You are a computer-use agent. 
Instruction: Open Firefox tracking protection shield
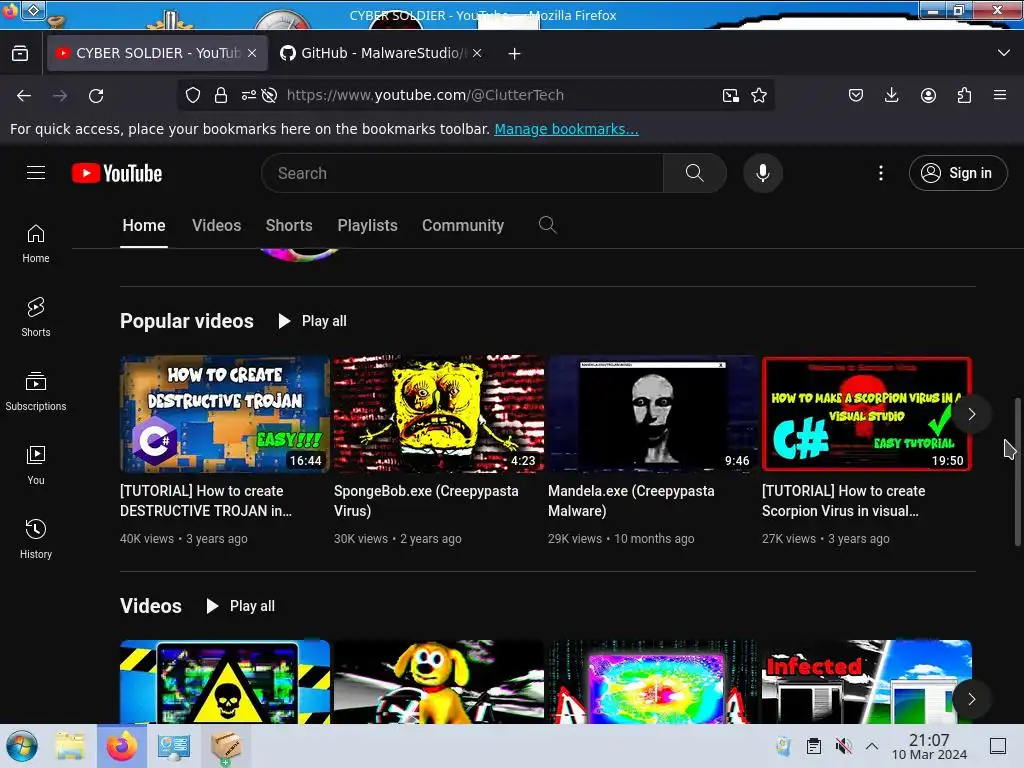point(193,95)
